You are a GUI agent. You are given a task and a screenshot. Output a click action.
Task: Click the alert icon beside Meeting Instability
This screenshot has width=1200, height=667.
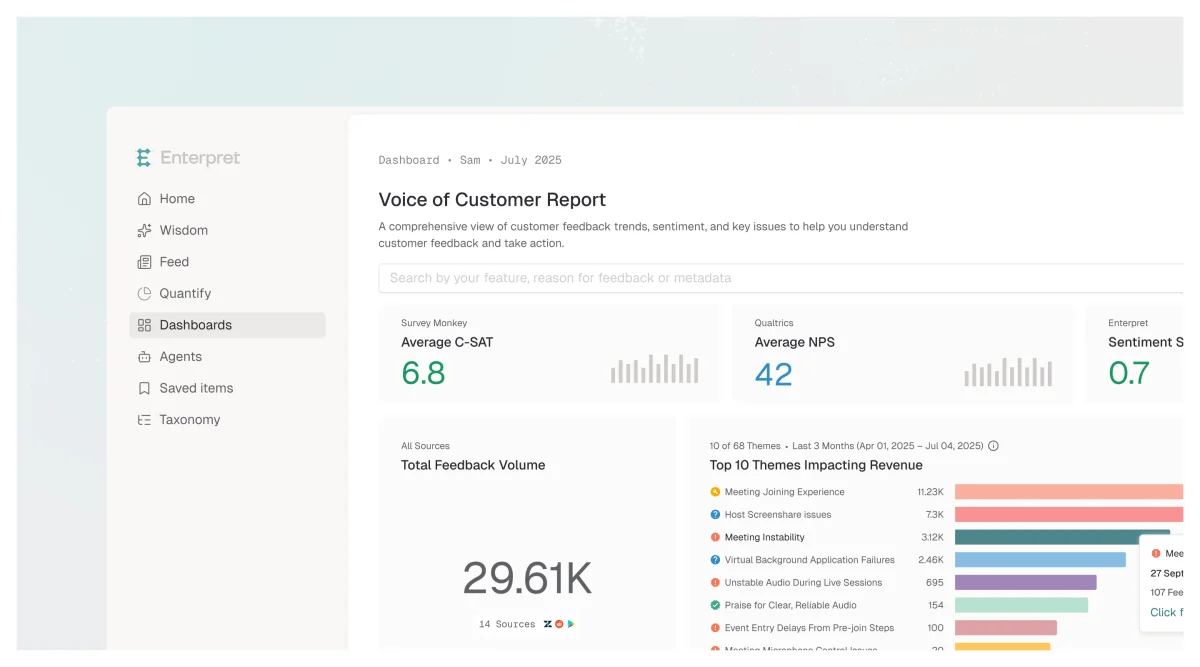(714, 537)
